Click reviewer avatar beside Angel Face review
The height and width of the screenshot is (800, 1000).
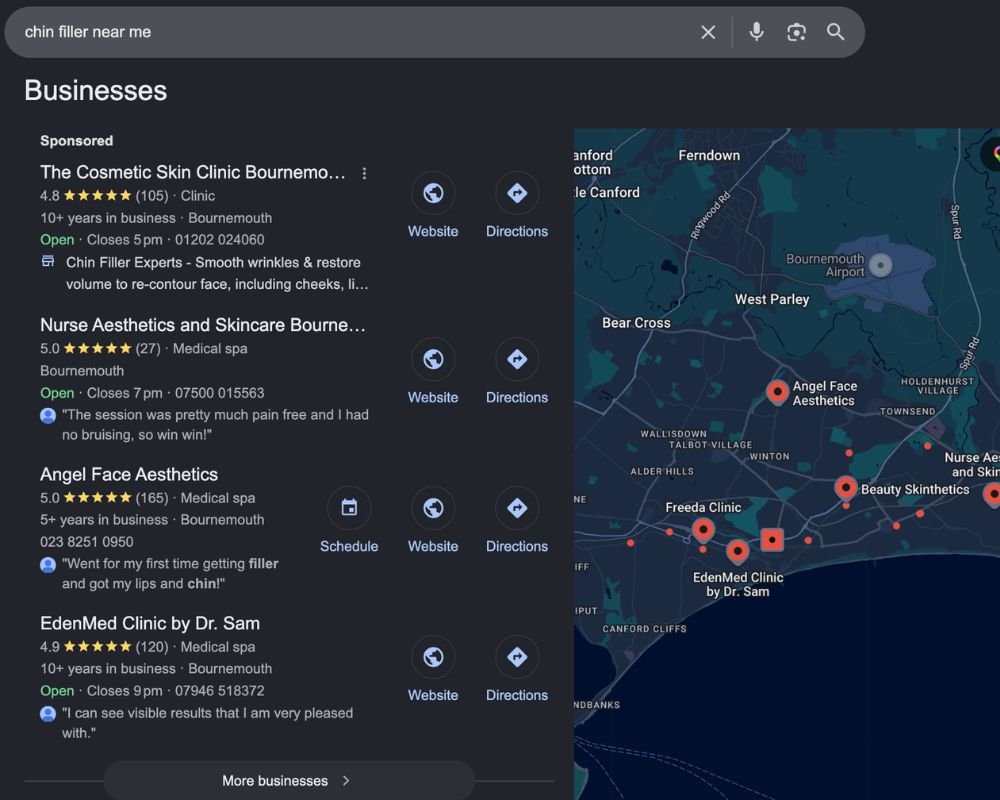48,565
